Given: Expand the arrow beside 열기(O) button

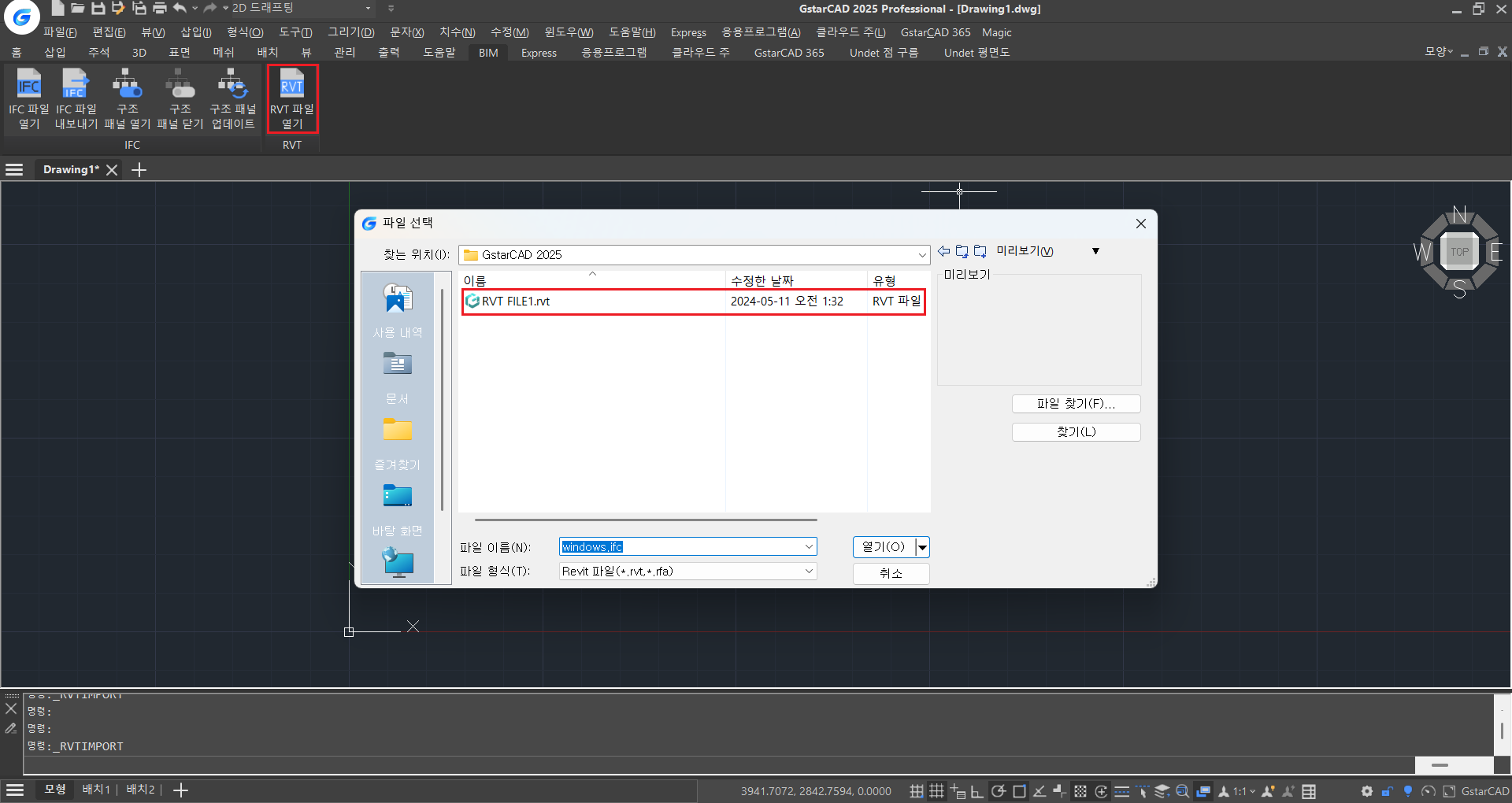Looking at the screenshot, I should click(922, 547).
